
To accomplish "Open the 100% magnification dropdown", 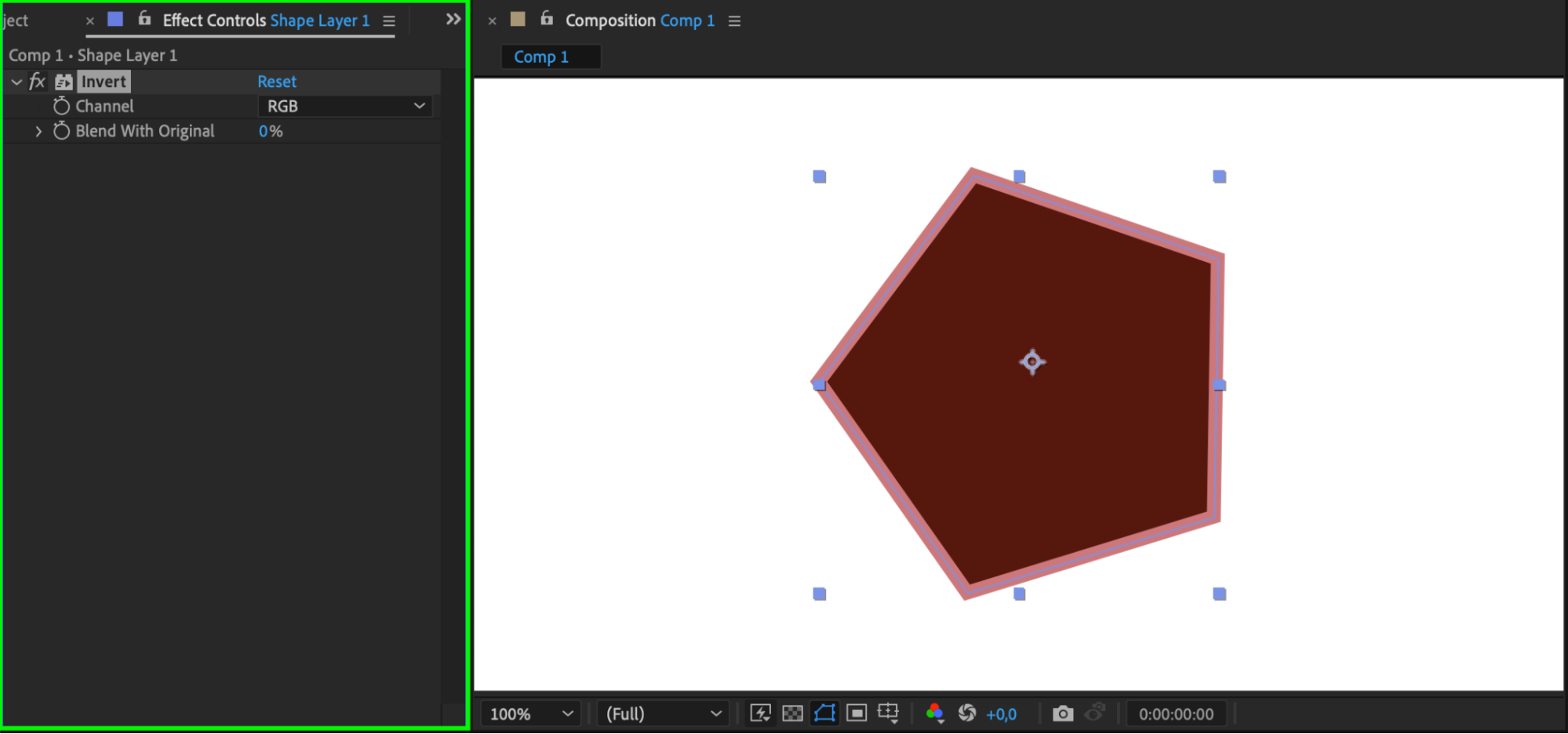I will [x=530, y=714].
